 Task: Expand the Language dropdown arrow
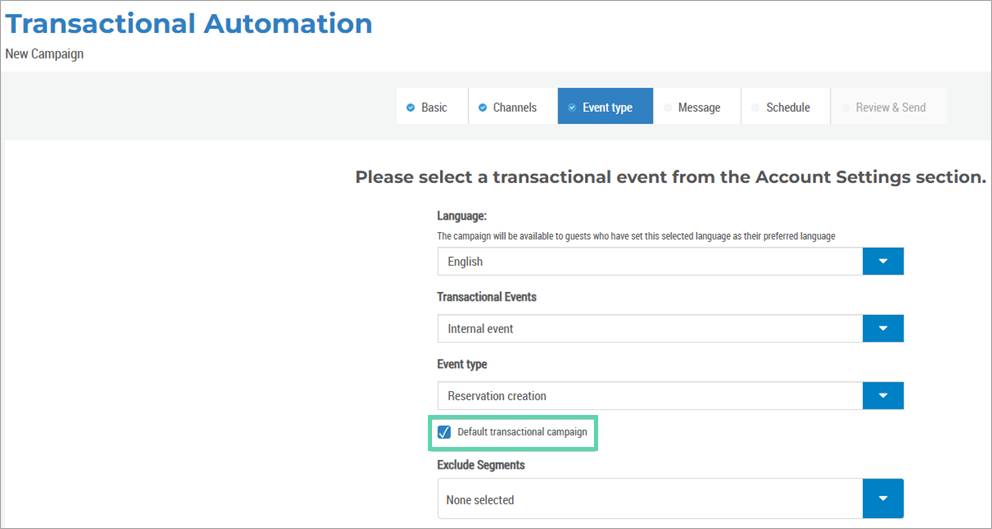click(883, 261)
